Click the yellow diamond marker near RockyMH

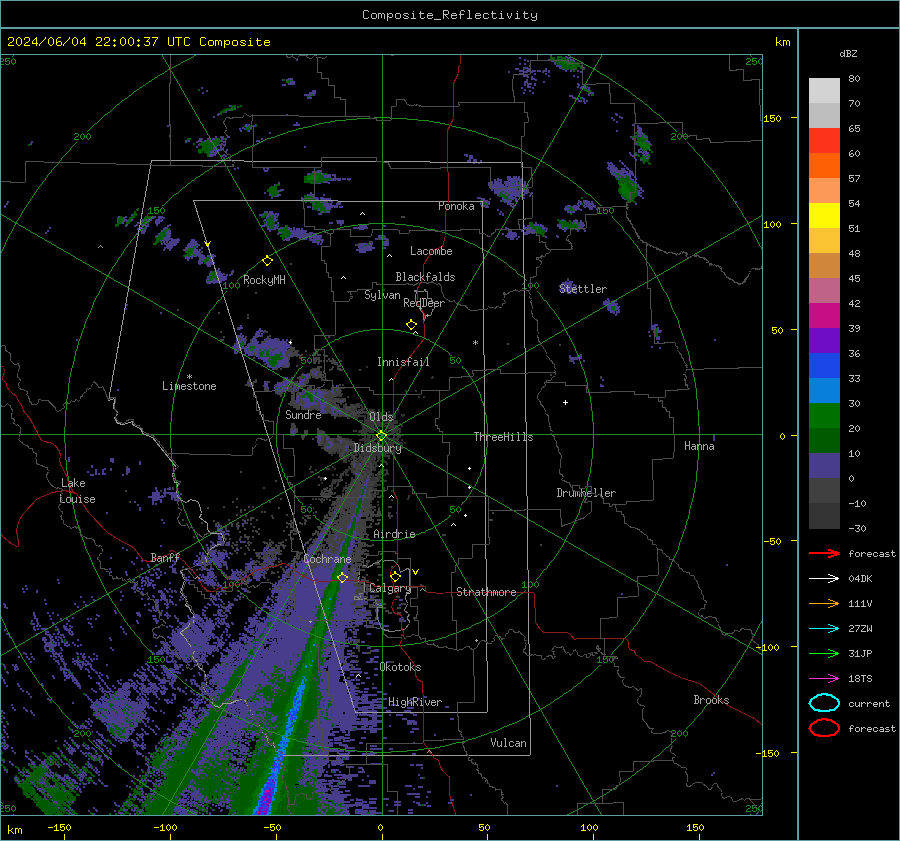point(267,261)
